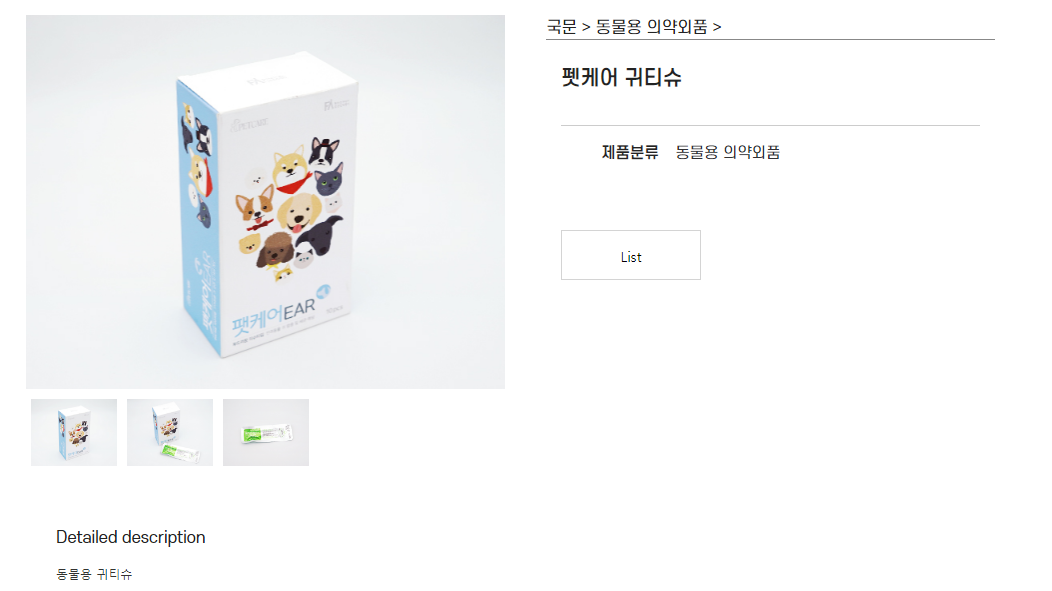Click the 펫케어 귀티슈 product title
The height and width of the screenshot is (591, 1052).
point(621,77)
